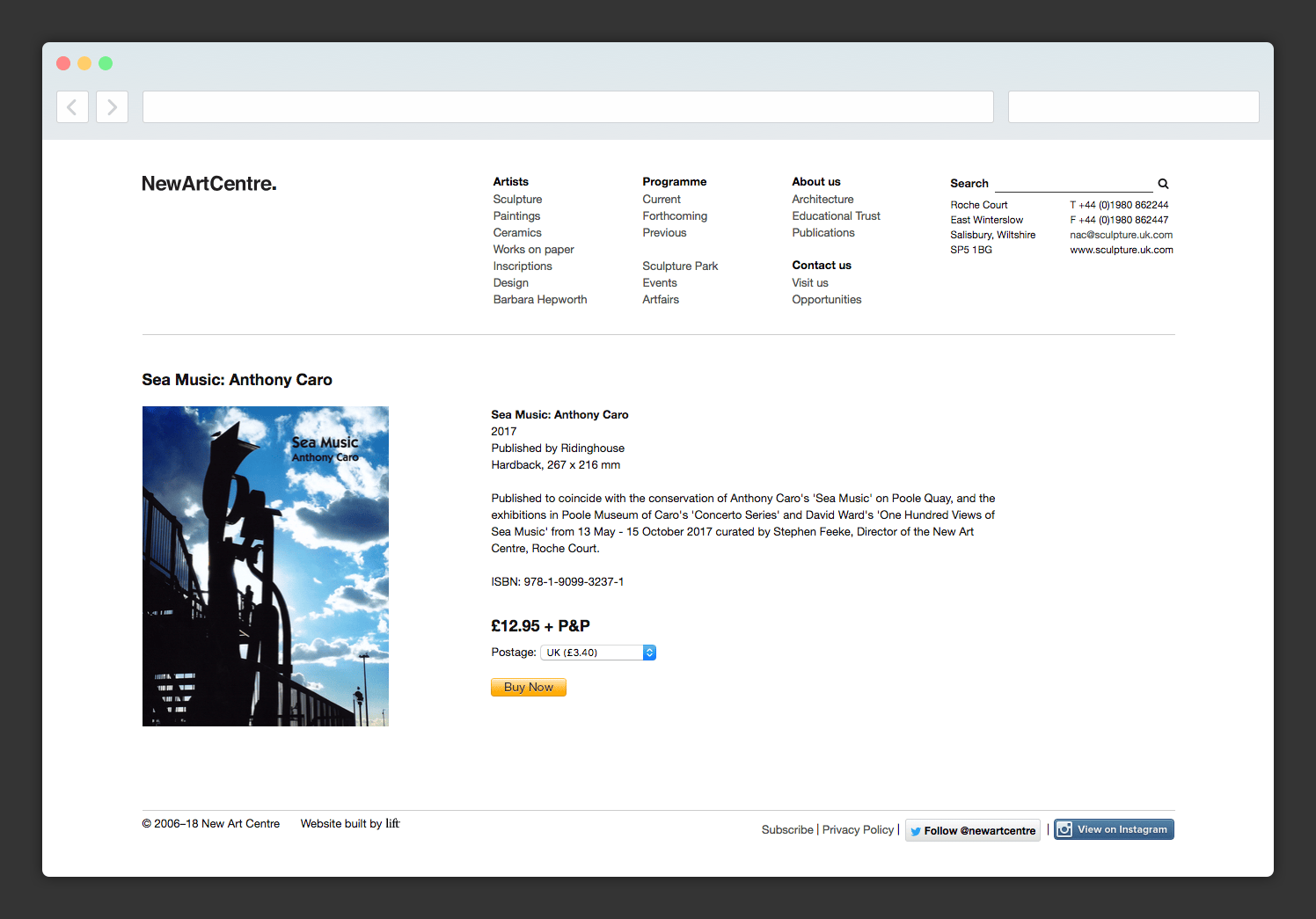
Task: Click the price £12.95 + P&P
Action: pos(540,626)
